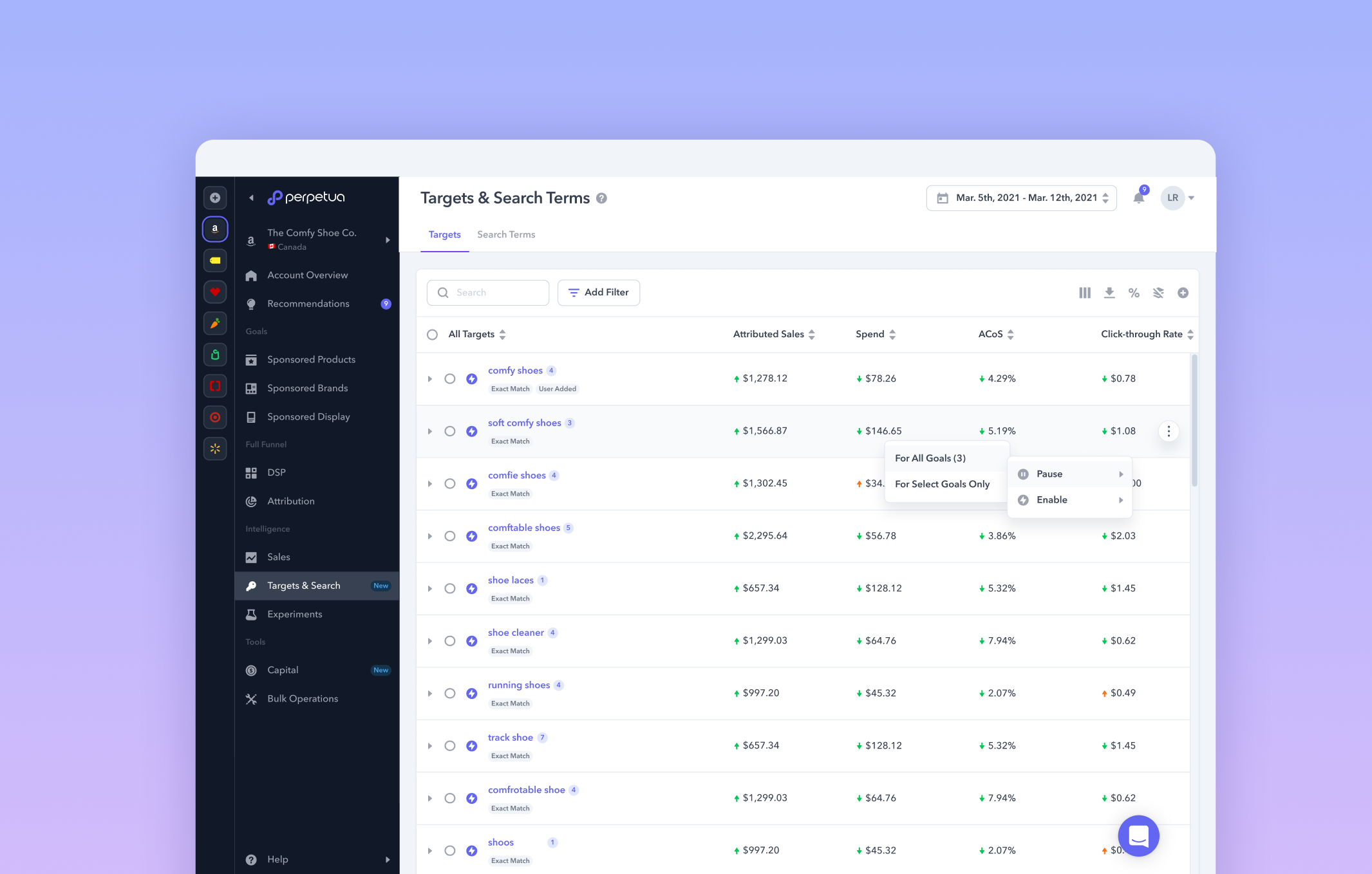The image size is (1372, 874).
Task: Open the running shoes target link
Action: [519, 685]
